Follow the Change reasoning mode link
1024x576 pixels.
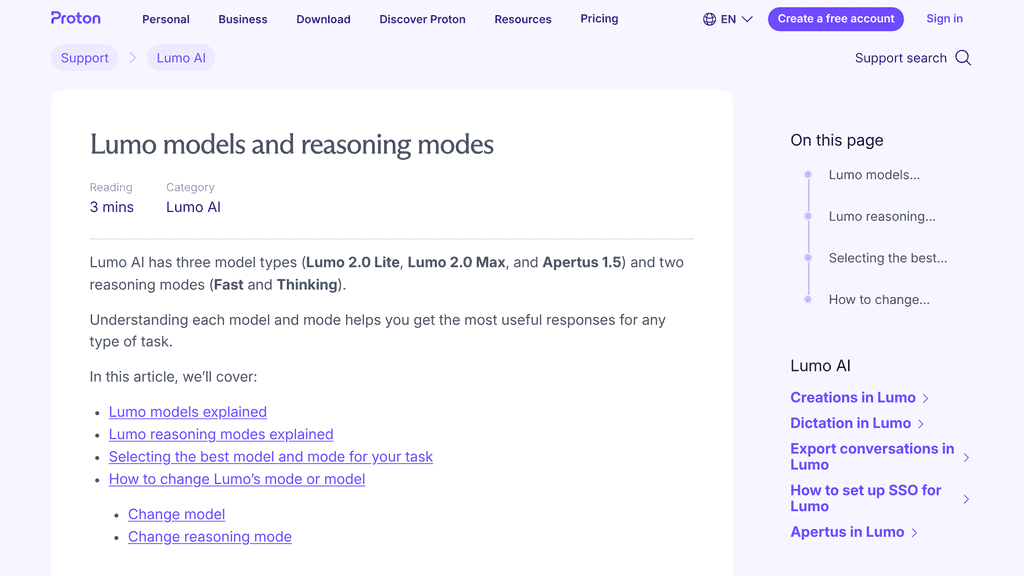[210, 536]
